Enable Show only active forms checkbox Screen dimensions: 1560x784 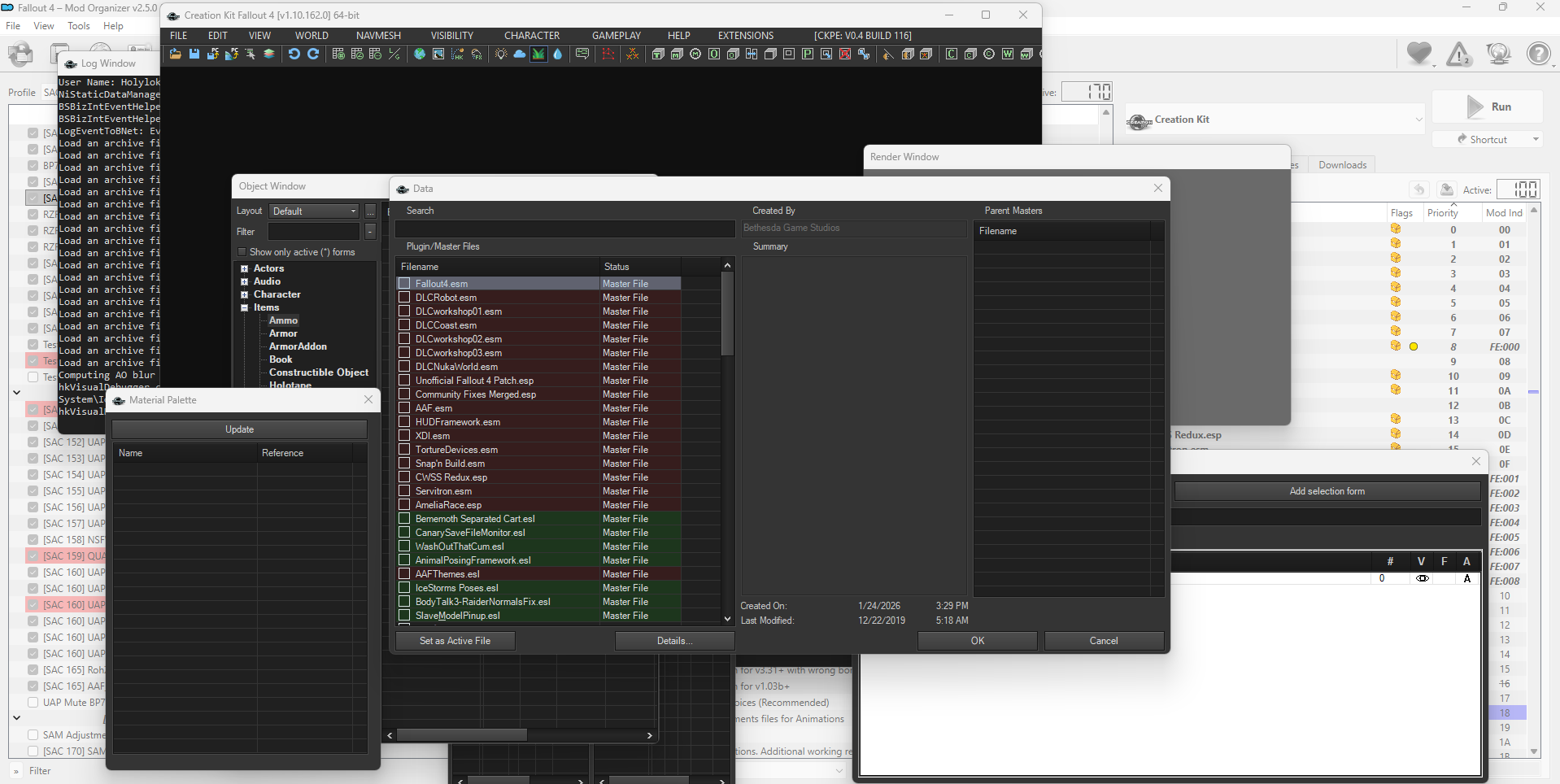click(242, 252)
